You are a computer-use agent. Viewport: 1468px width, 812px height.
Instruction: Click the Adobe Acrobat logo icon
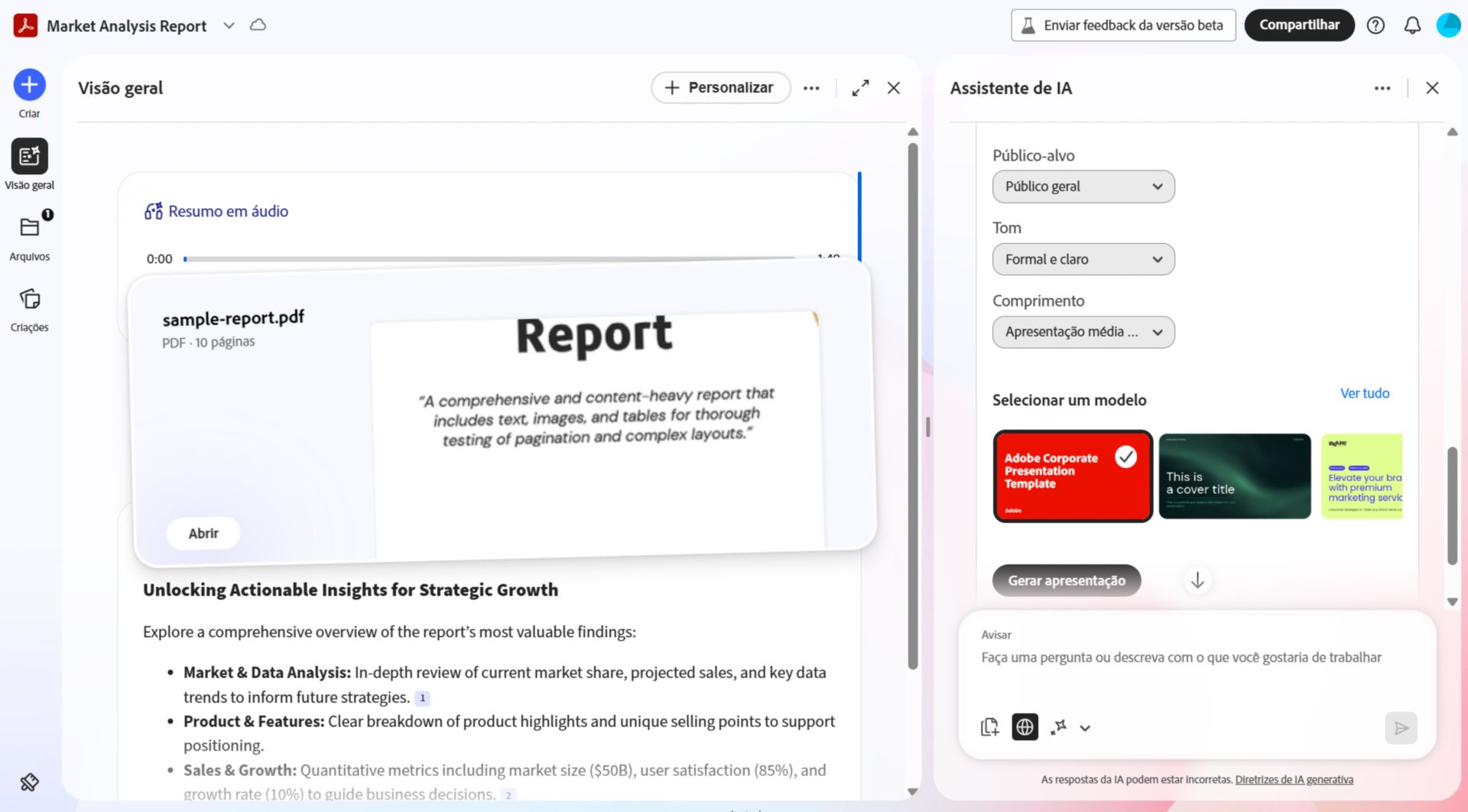coord(25,25)
